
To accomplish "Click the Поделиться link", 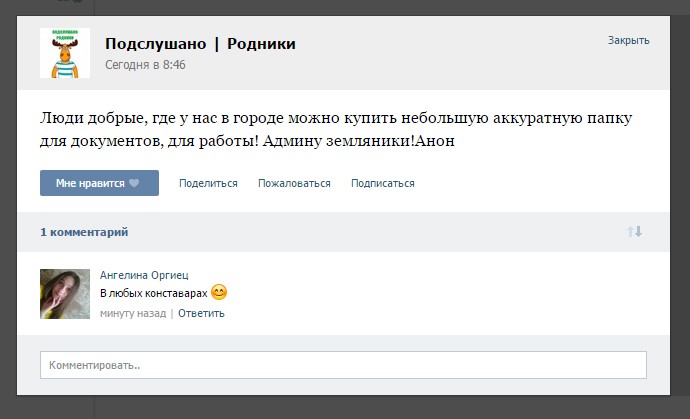I will point(208,184).
